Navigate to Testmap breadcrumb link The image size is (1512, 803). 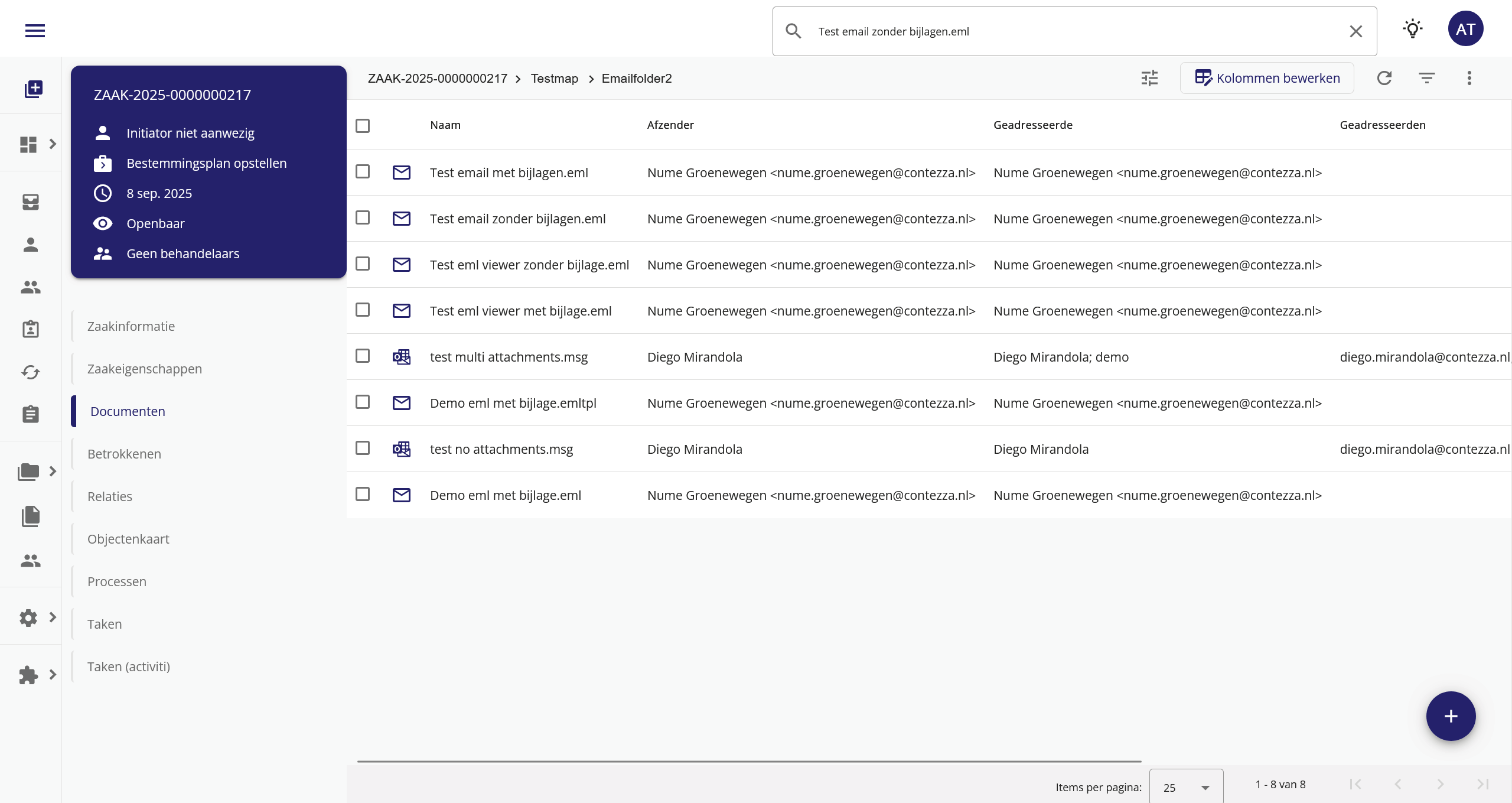tap(554, 79)
